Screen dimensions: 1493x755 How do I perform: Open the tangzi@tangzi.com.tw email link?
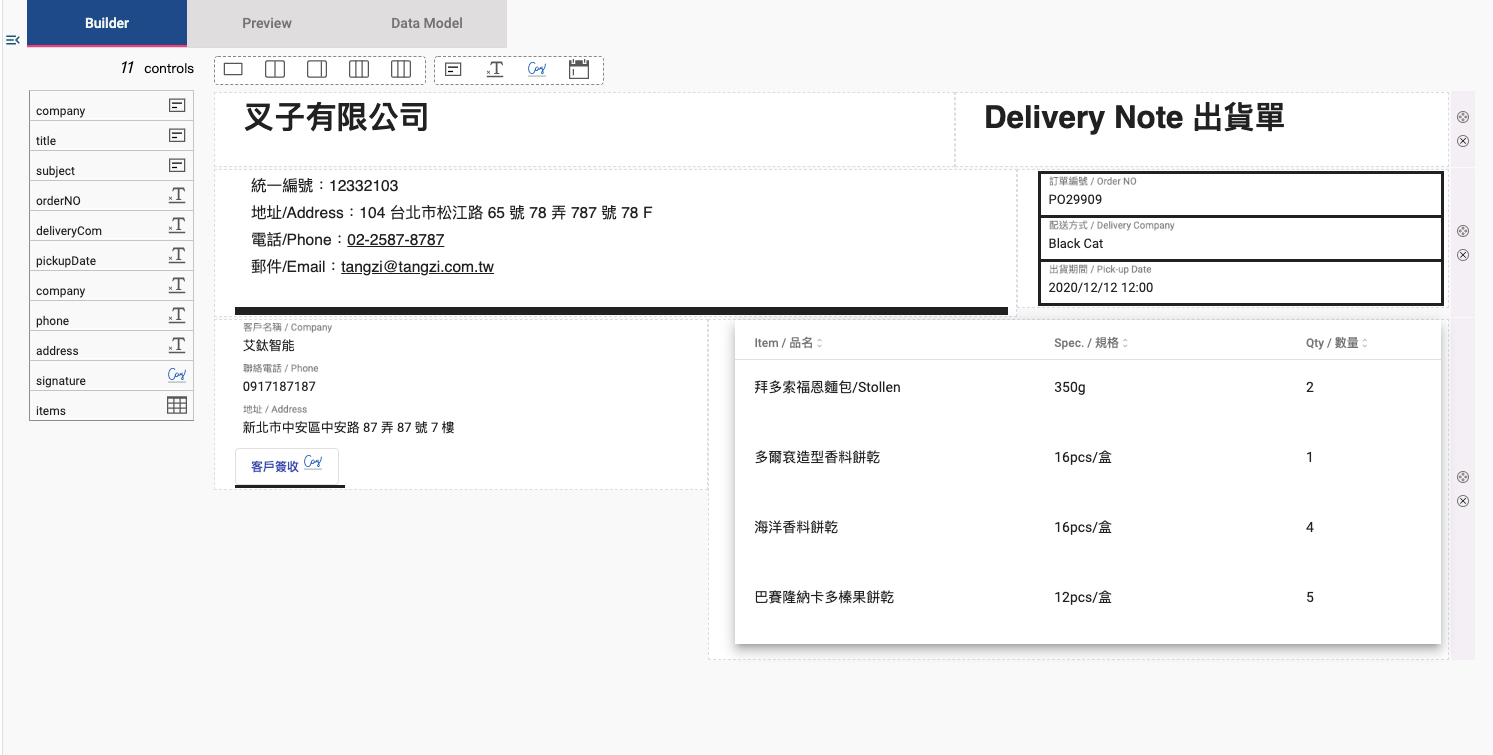[417, 267]
